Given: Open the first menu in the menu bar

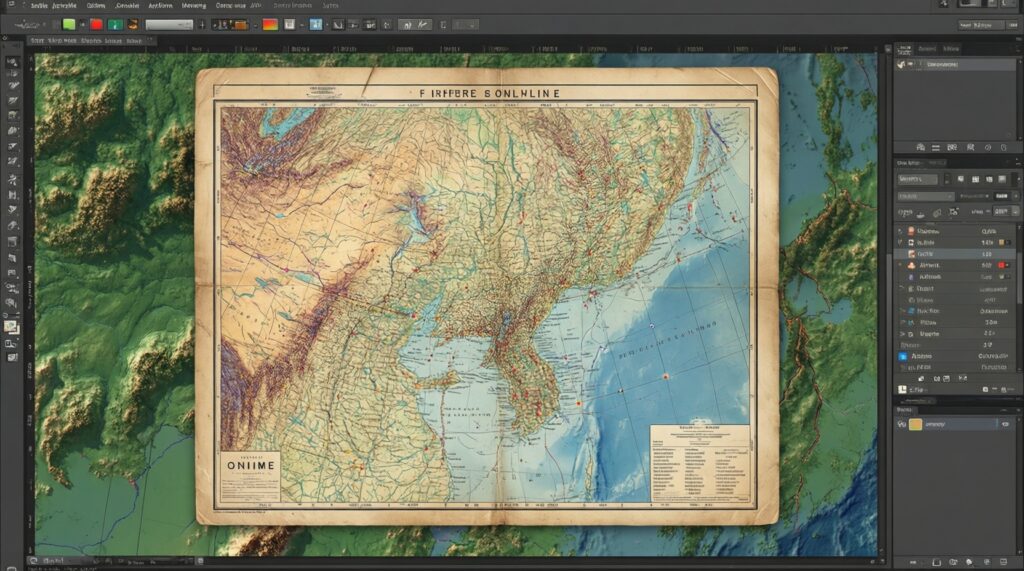Looking at the screenshot, I should point(37,6).
